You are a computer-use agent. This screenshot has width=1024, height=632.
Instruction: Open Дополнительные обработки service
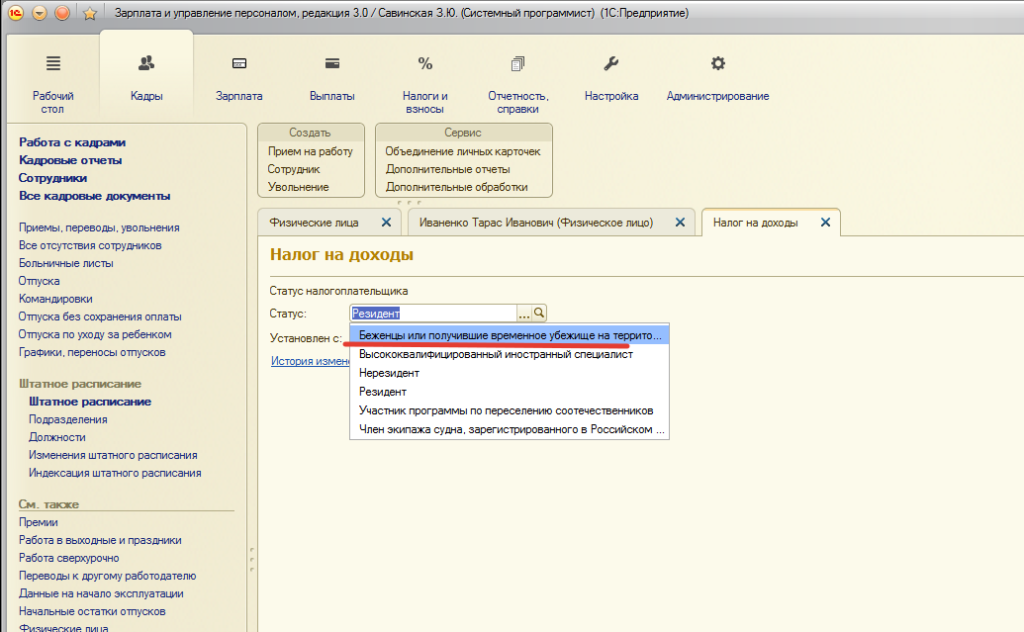point(456,187)
